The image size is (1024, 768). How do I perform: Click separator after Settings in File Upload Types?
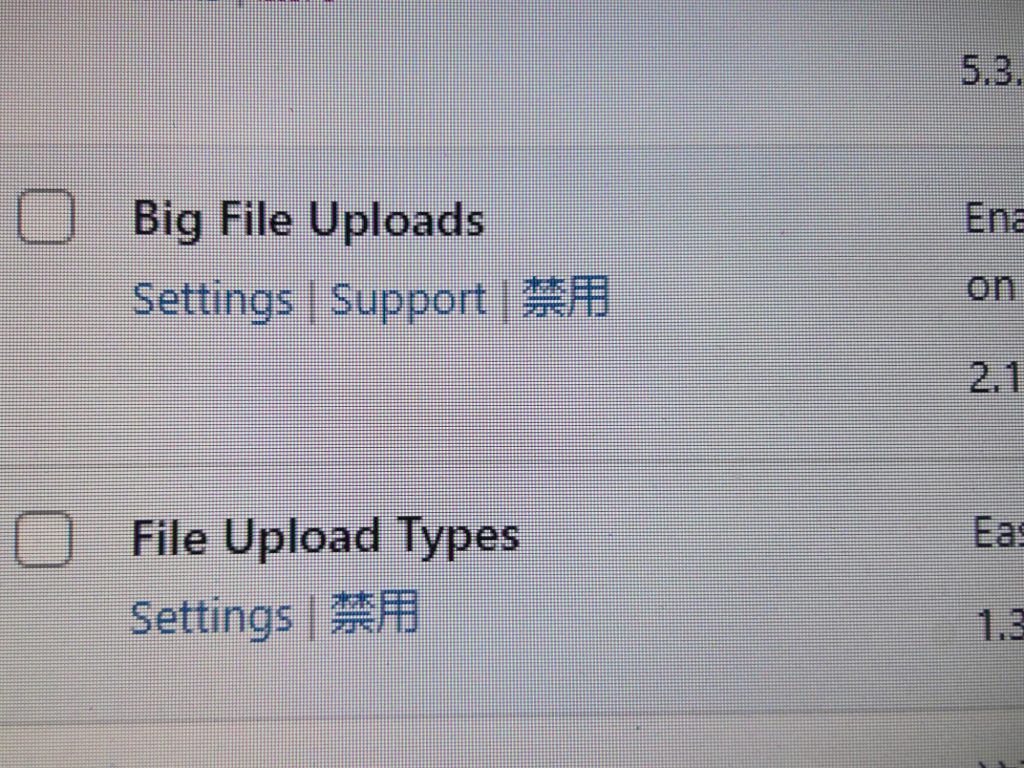click(311, 618)
